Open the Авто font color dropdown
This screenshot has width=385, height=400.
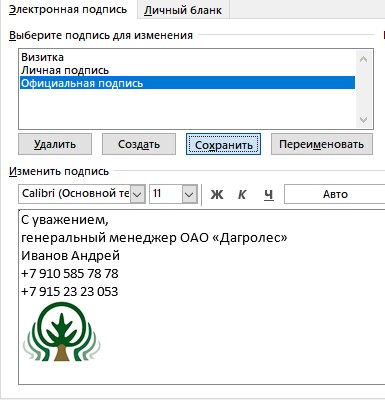point(335,194)
